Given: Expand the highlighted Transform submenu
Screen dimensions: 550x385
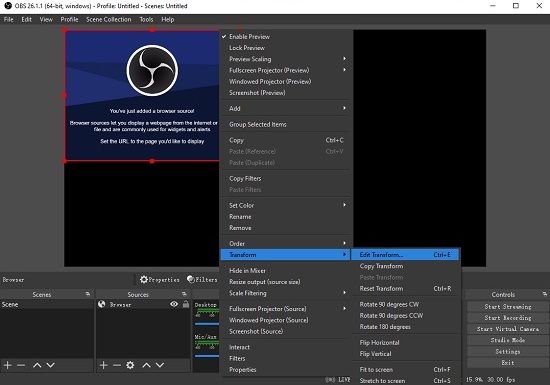Looking at the screenshot, I should click(285, 255).
